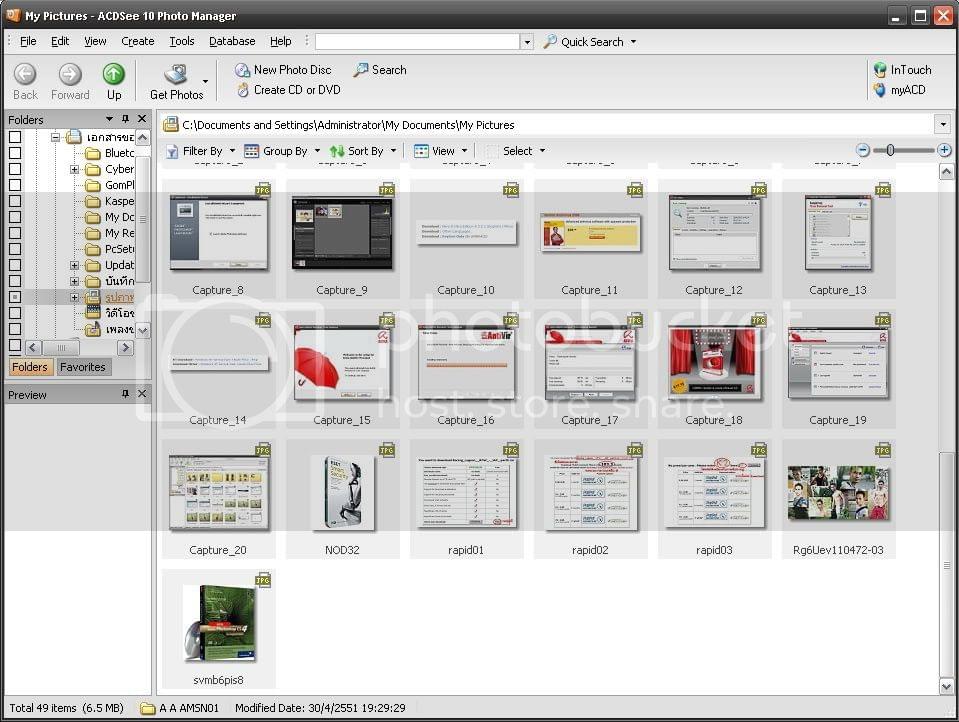Tick the checkbox beside the GomPl folder

click(x=15, y=185)
